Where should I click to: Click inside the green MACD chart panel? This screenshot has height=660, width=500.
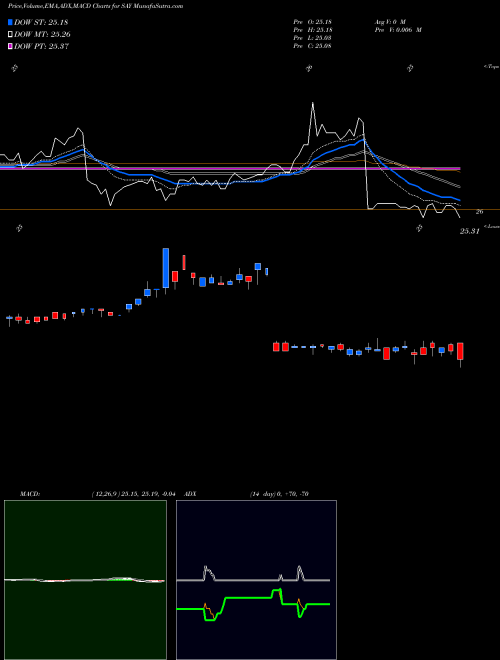(85, 580)
